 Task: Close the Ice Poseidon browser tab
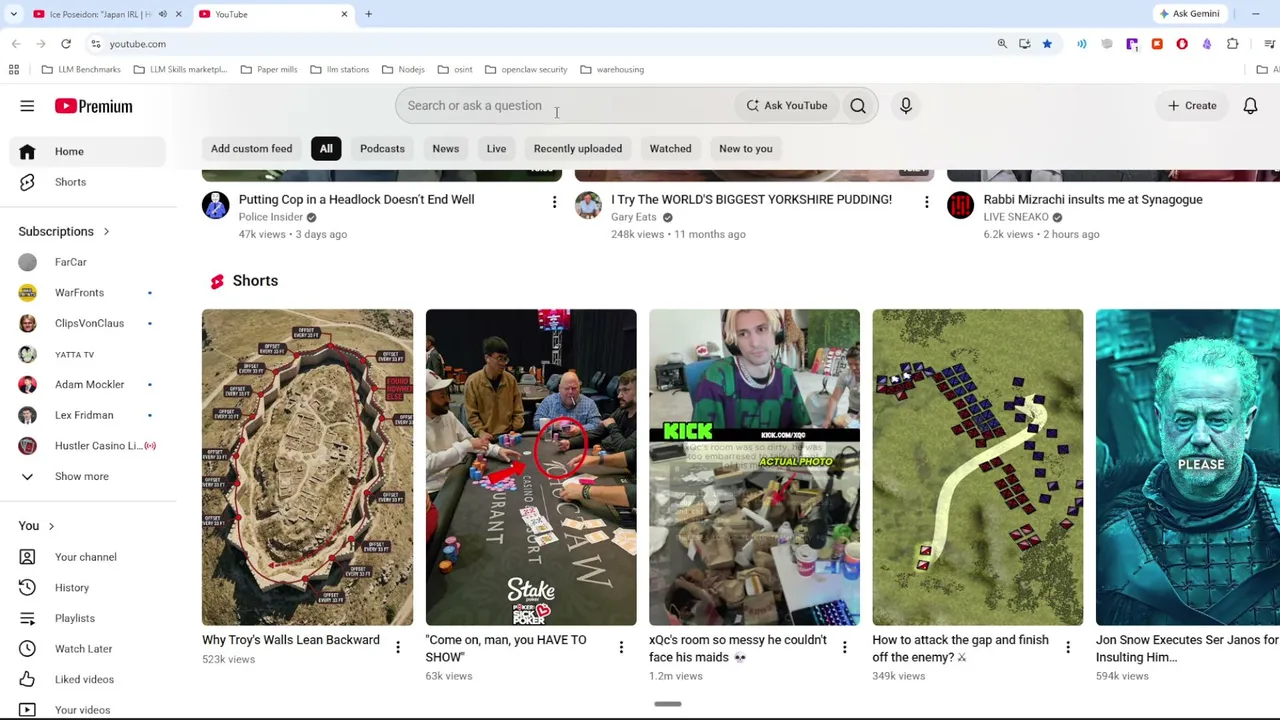[x=178, y=14]
